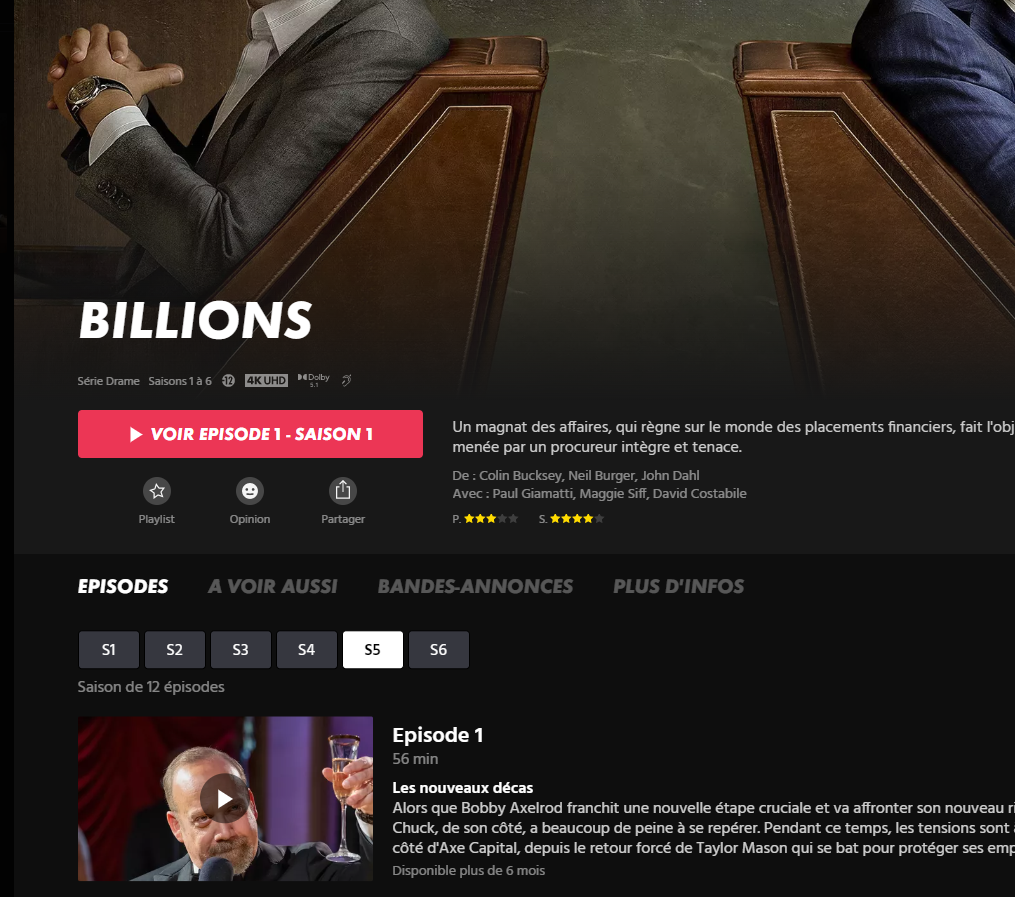Select season S1
1015x897 pixels.
pyautogui.click(x=109, y=649)
